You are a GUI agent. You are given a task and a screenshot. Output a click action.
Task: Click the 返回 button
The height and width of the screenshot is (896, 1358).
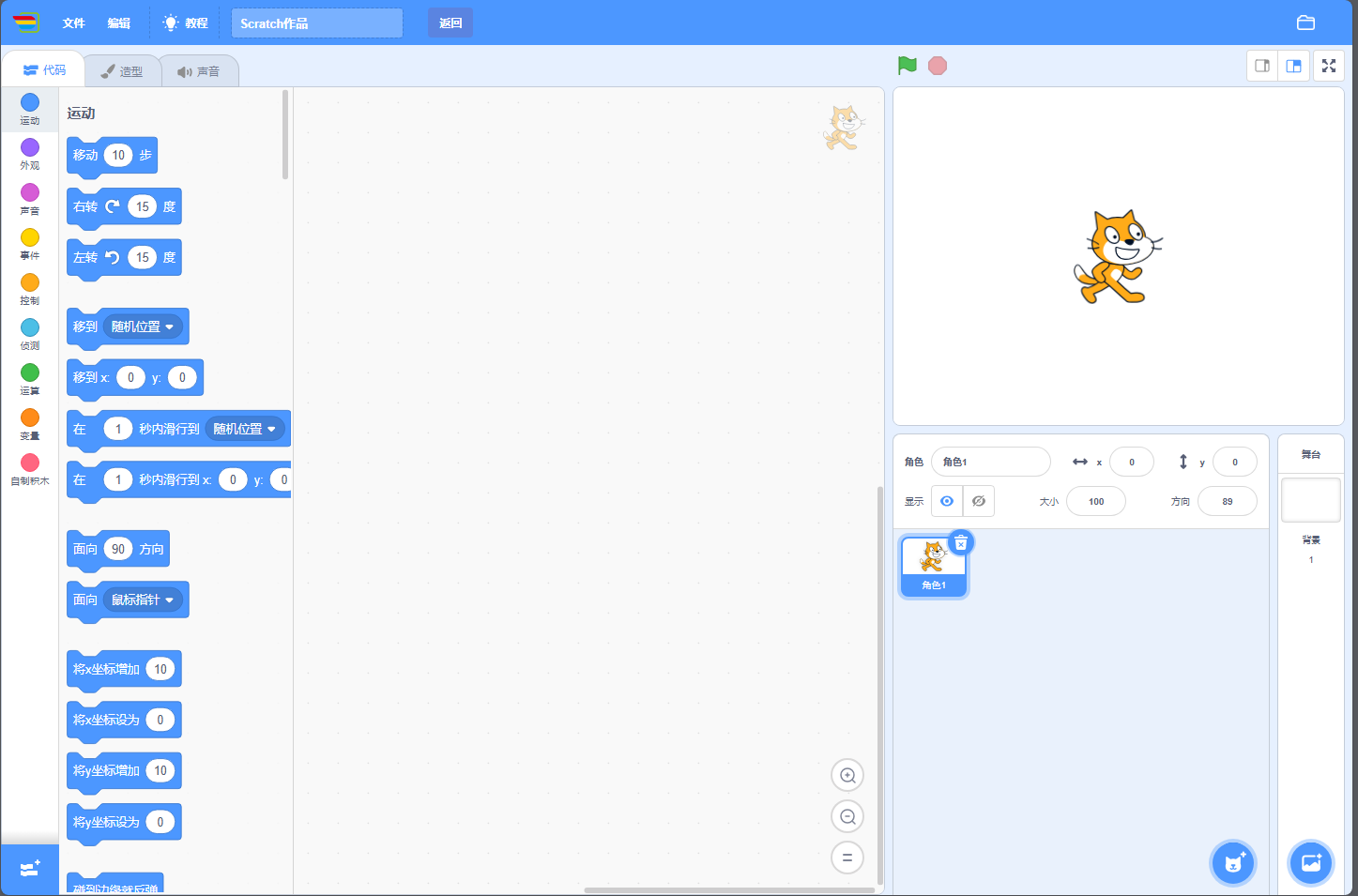(450, 23)
